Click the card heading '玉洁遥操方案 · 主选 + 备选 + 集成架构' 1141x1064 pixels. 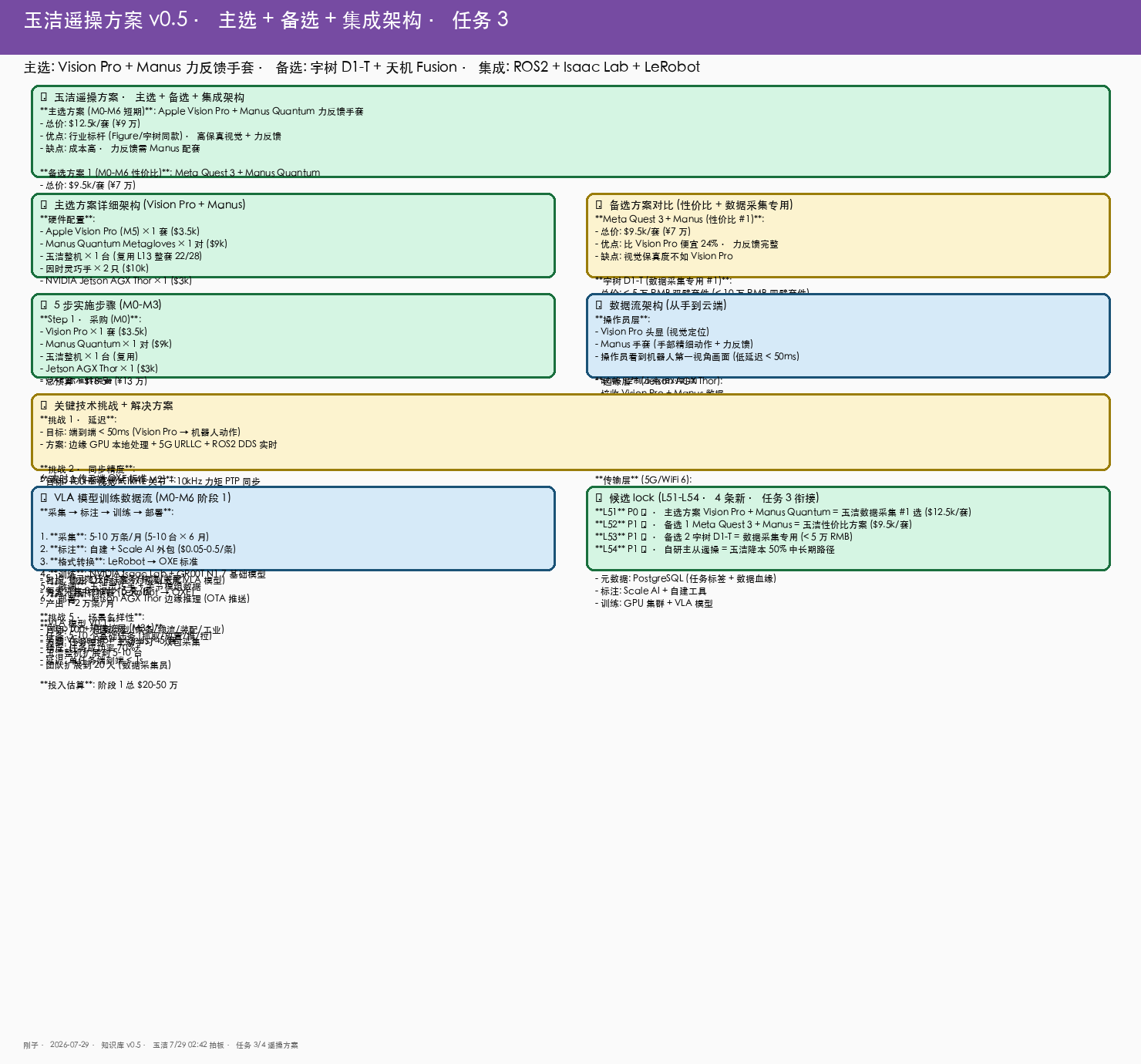click(149, 97)
